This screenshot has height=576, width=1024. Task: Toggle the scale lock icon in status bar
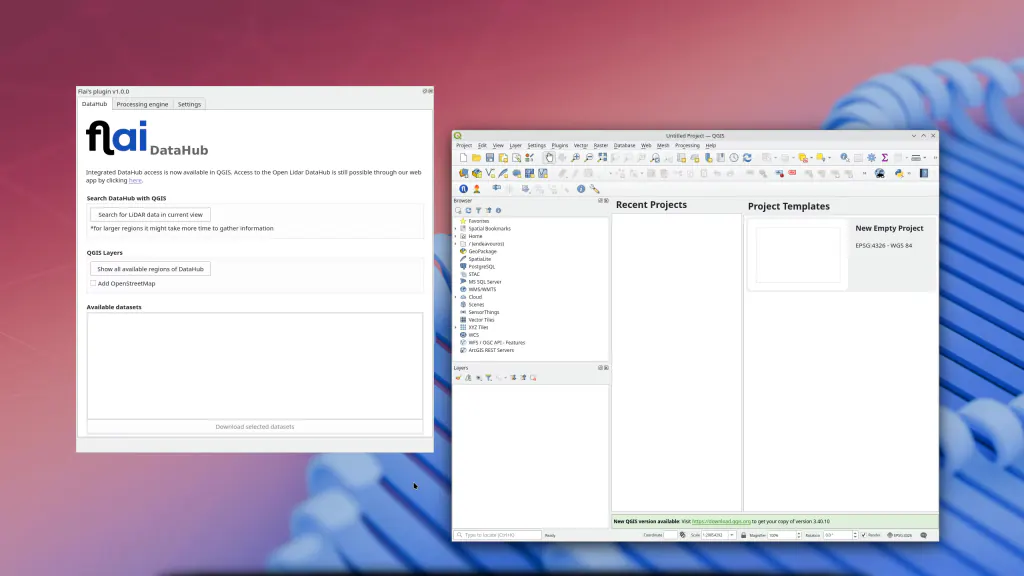click(x=743, y=536)
